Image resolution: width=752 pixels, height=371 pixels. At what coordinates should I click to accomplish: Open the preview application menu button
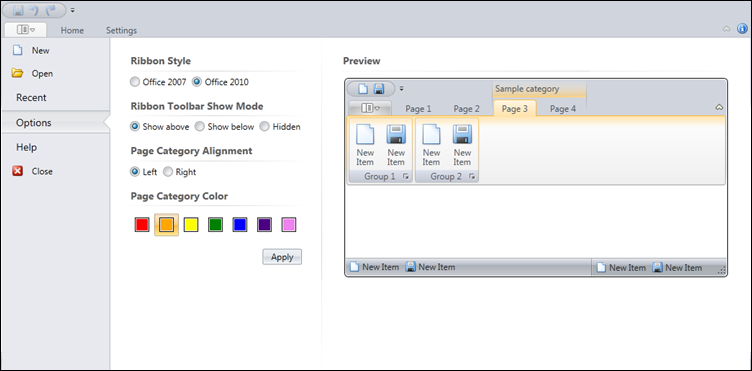tap(370, 108)
